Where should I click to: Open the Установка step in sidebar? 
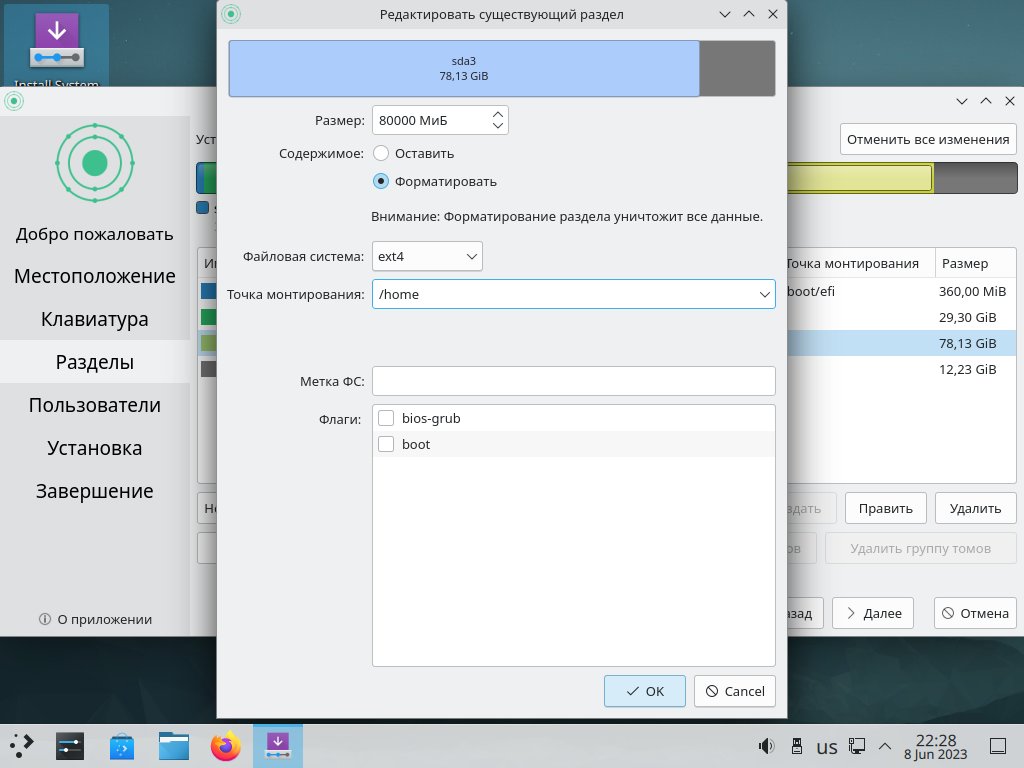pos(95,448)
